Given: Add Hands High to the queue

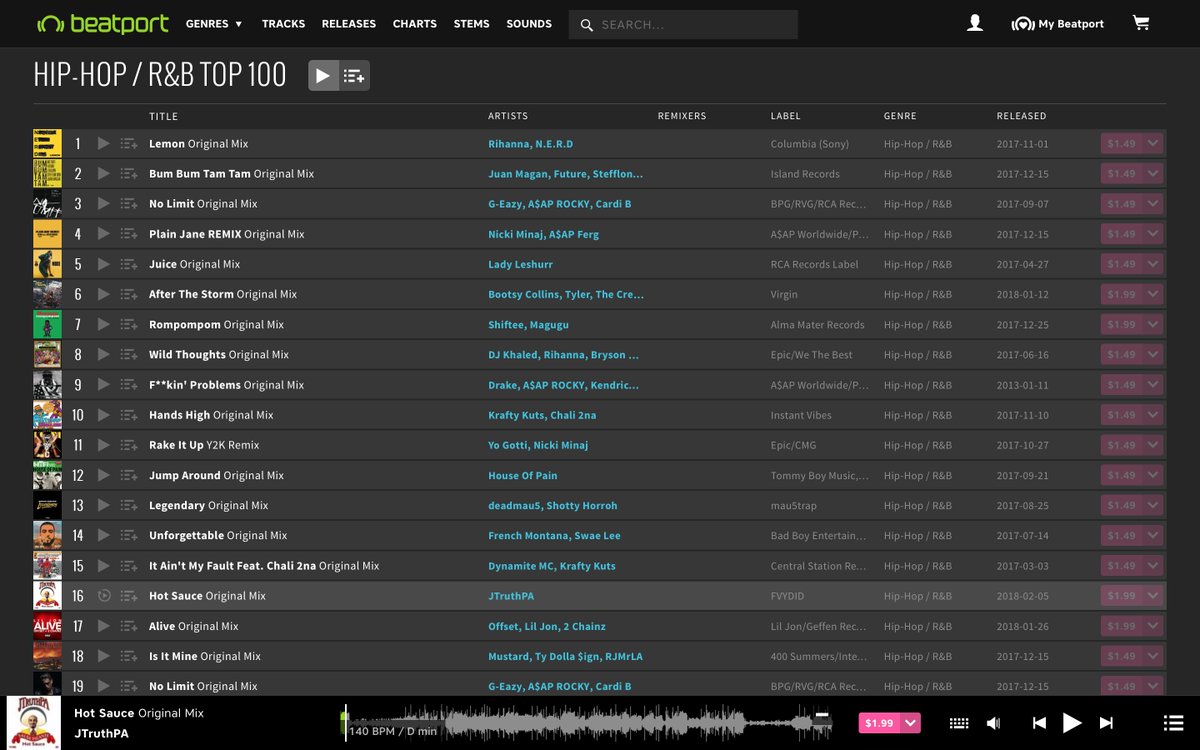Looking at the screenshot, I should pyautogui.click(x=129, y=415).
